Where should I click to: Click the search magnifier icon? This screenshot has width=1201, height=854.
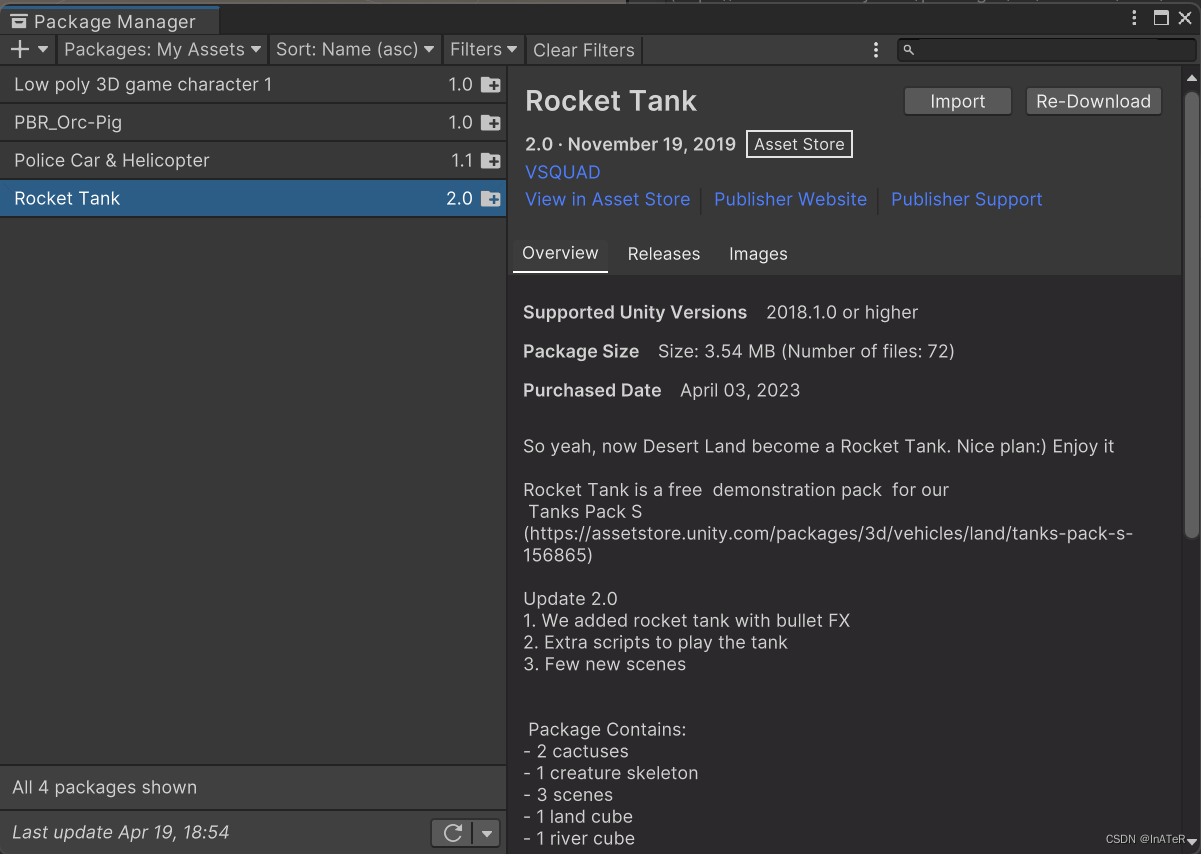point(908,49)
